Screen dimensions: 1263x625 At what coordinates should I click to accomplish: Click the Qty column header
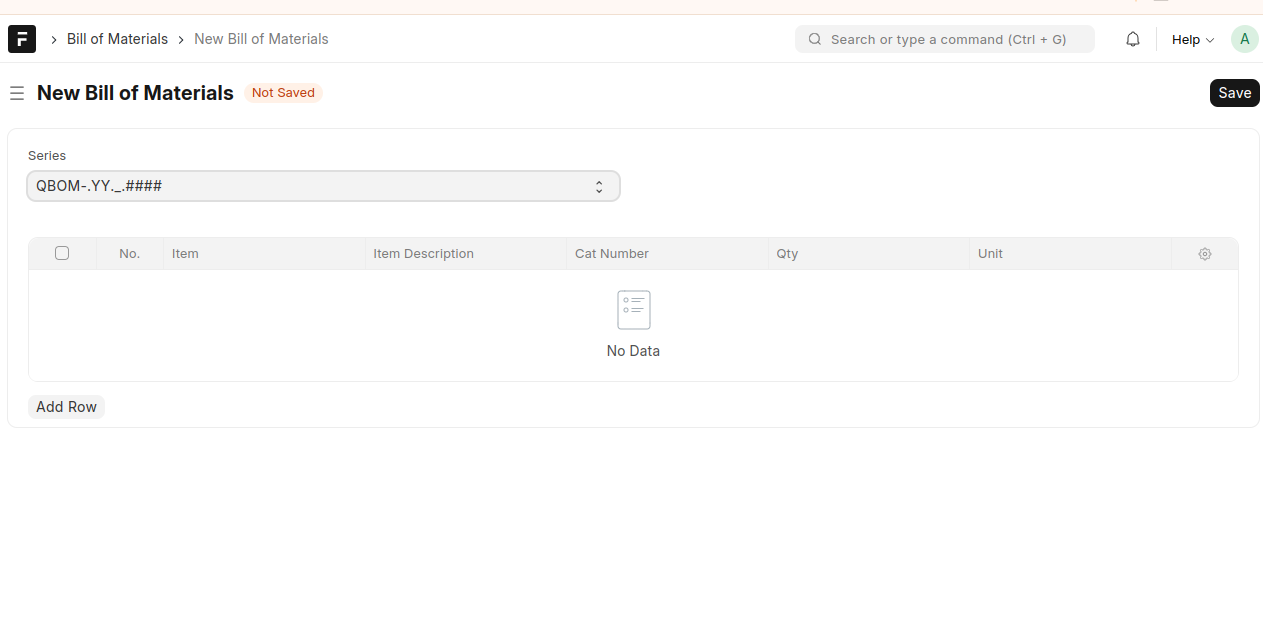pos(787,254)
